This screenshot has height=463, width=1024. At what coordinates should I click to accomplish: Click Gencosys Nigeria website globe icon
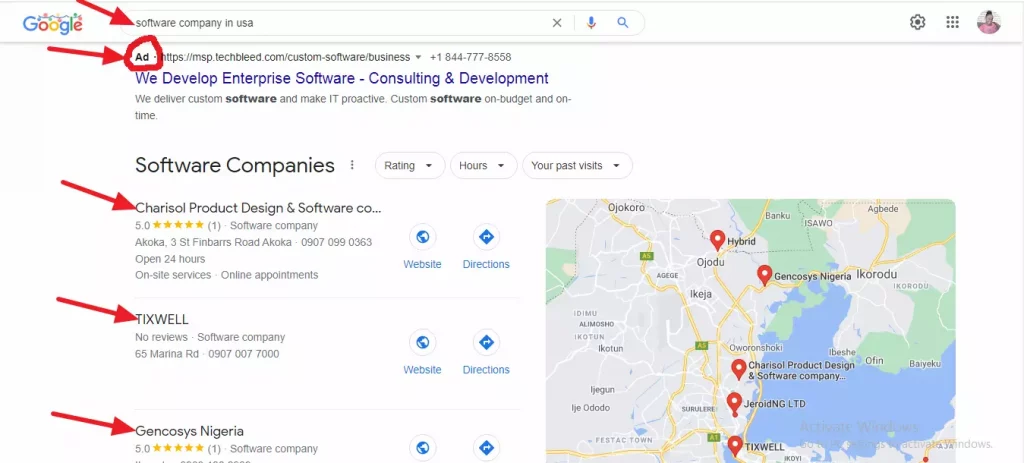423,448
